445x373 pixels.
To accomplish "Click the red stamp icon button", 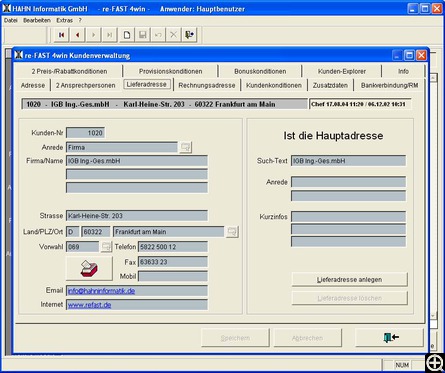I will [89, 268].
